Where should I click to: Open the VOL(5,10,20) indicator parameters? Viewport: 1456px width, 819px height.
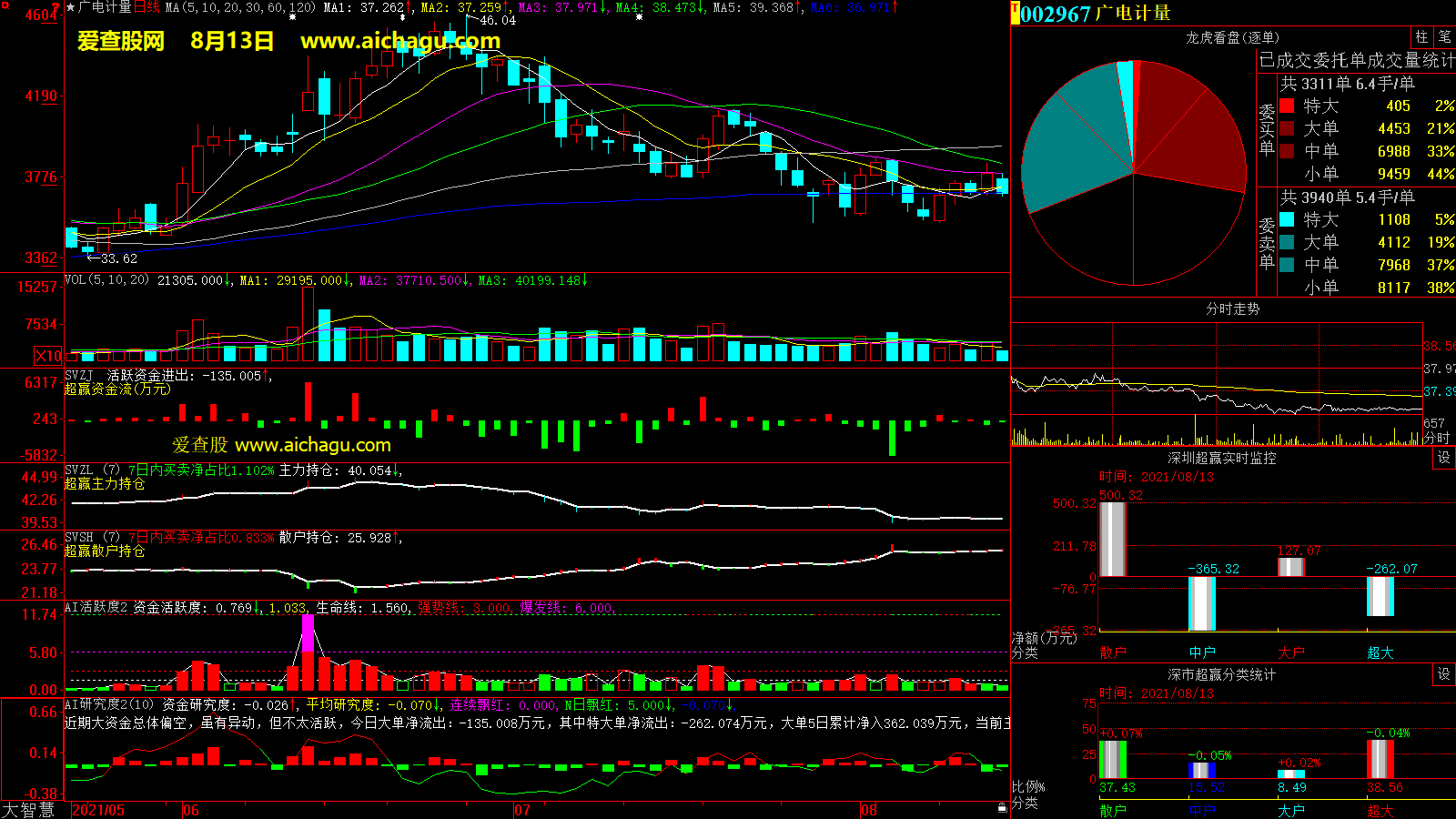pos(107,280)
